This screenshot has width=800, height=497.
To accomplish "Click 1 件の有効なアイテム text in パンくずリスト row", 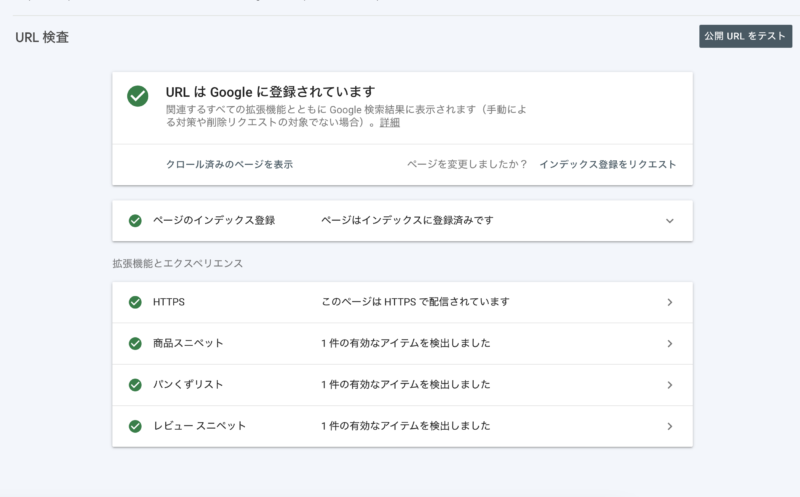I will tap(406, 385).
